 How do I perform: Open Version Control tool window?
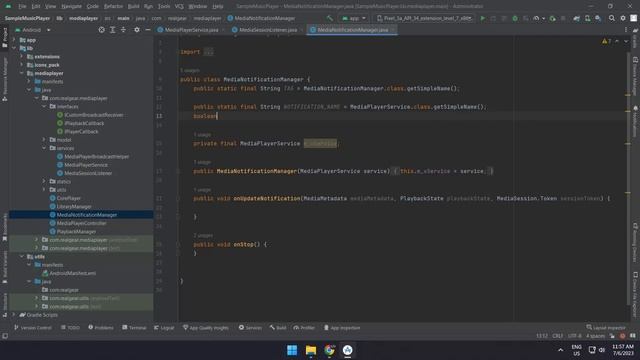33,327
